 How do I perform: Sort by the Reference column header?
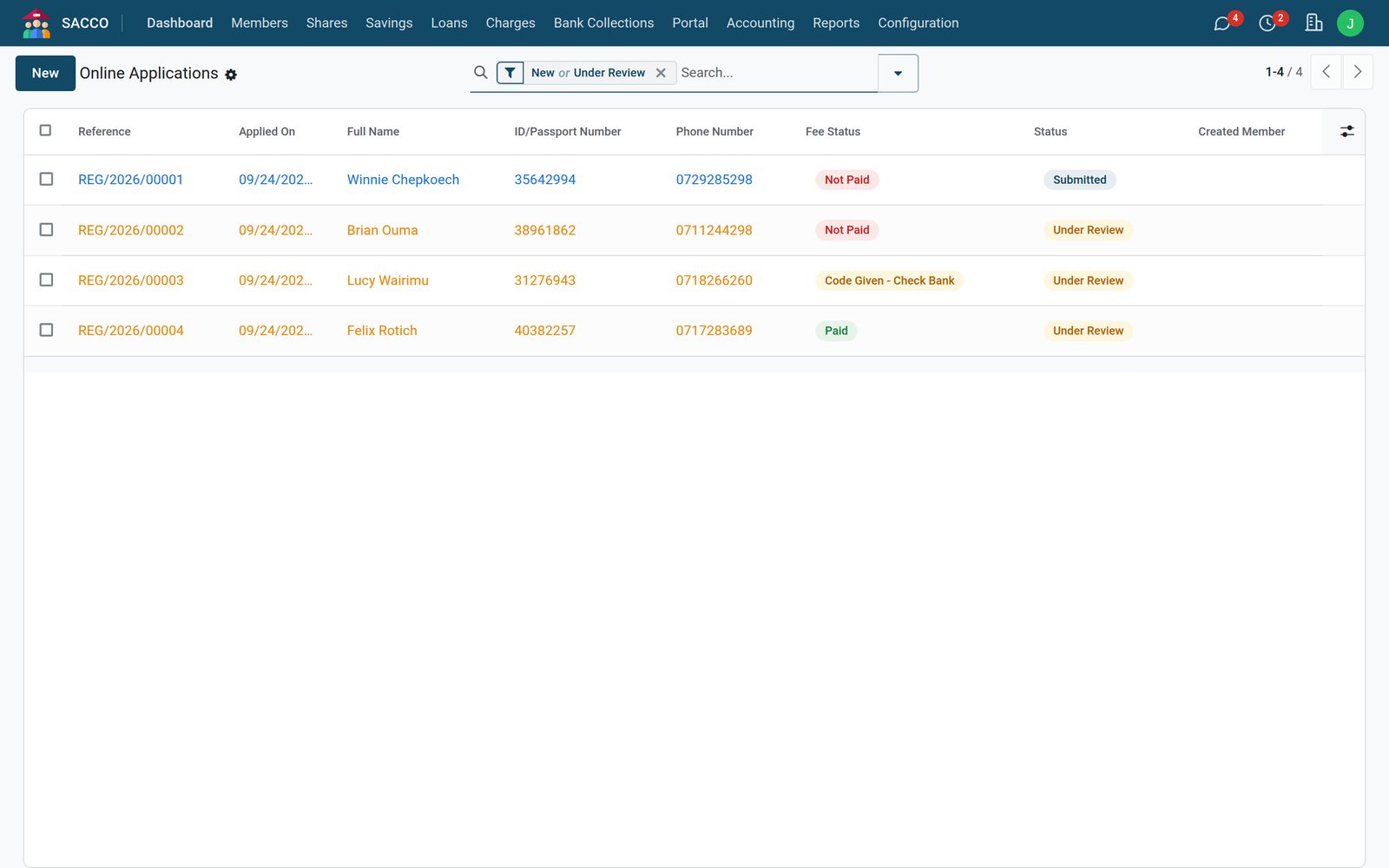pos(104,131)
